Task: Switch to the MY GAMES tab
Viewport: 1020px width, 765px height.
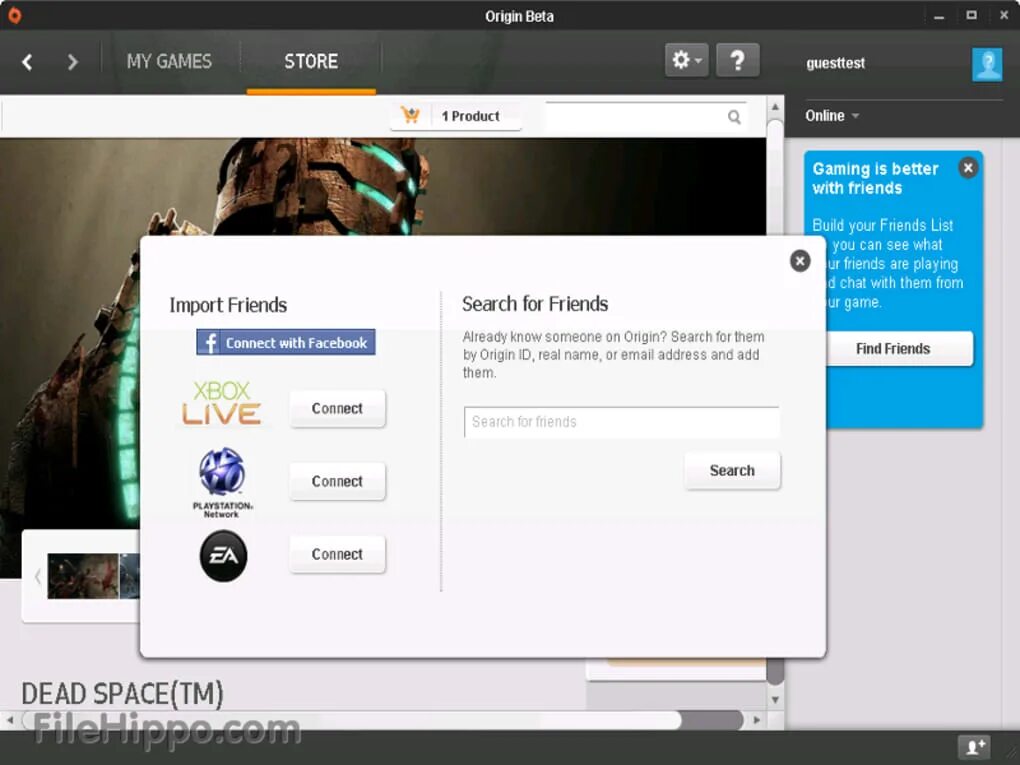Action: [x=170, y=61]
